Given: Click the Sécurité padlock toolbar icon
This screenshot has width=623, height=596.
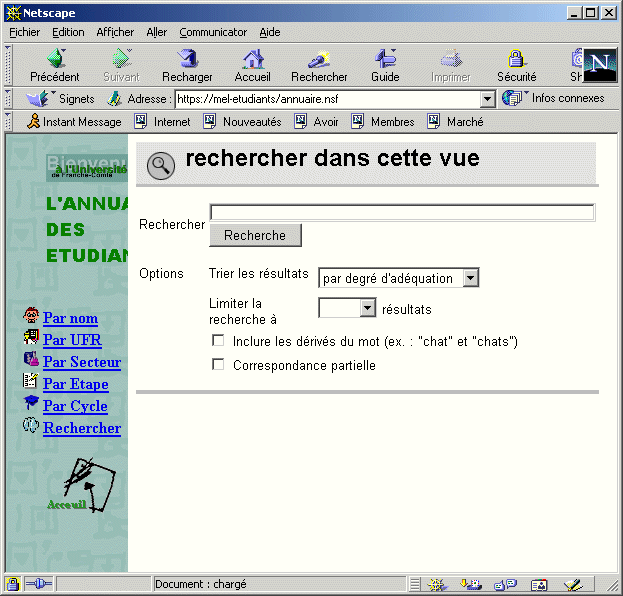Looking at the screenshot, I should 516,60.
